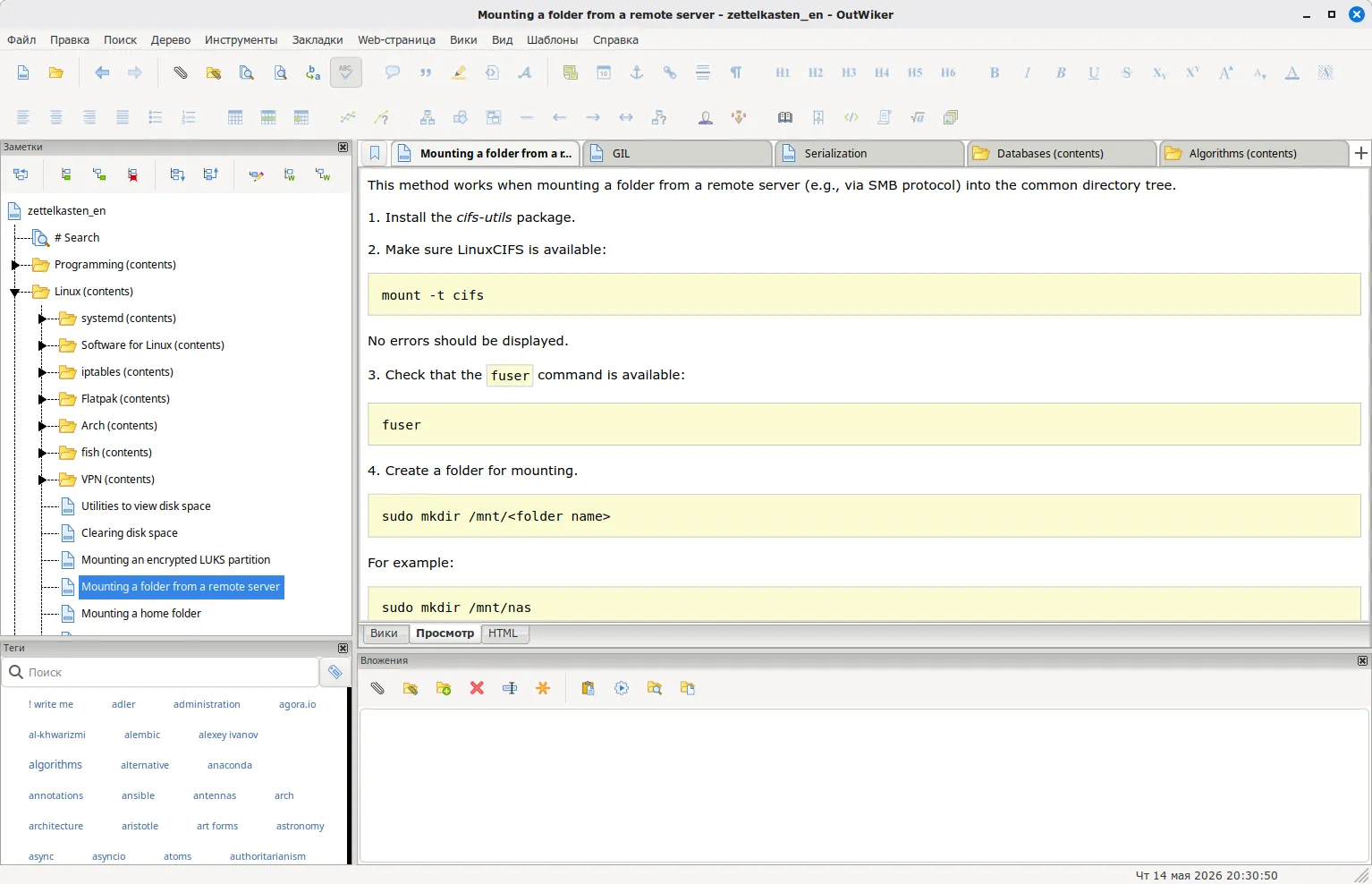Click the green source code brackets icon

[x=851, y=117]
